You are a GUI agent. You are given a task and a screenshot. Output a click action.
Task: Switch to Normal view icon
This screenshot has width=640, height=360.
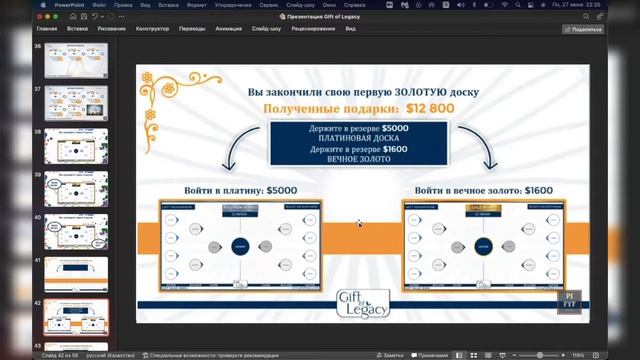pos(459,356)
